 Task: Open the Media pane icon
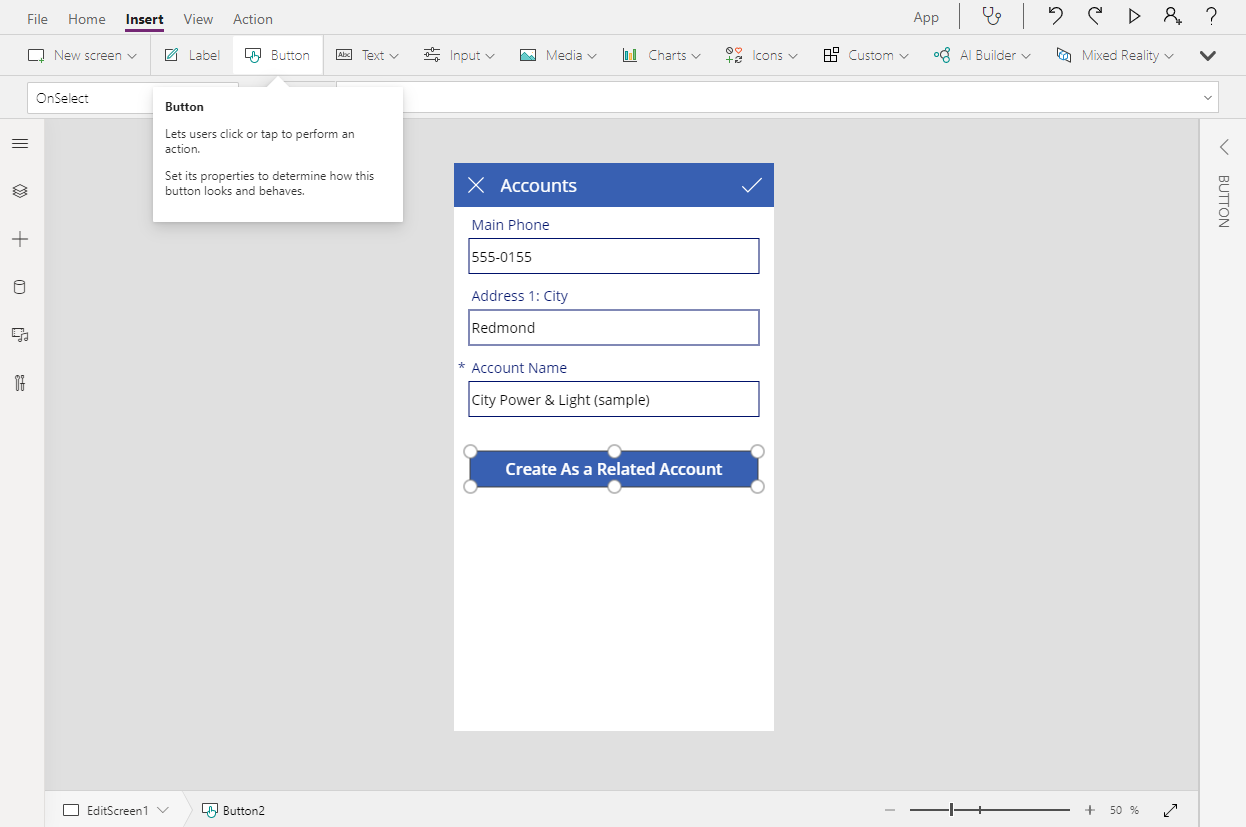tap(20, 335)
